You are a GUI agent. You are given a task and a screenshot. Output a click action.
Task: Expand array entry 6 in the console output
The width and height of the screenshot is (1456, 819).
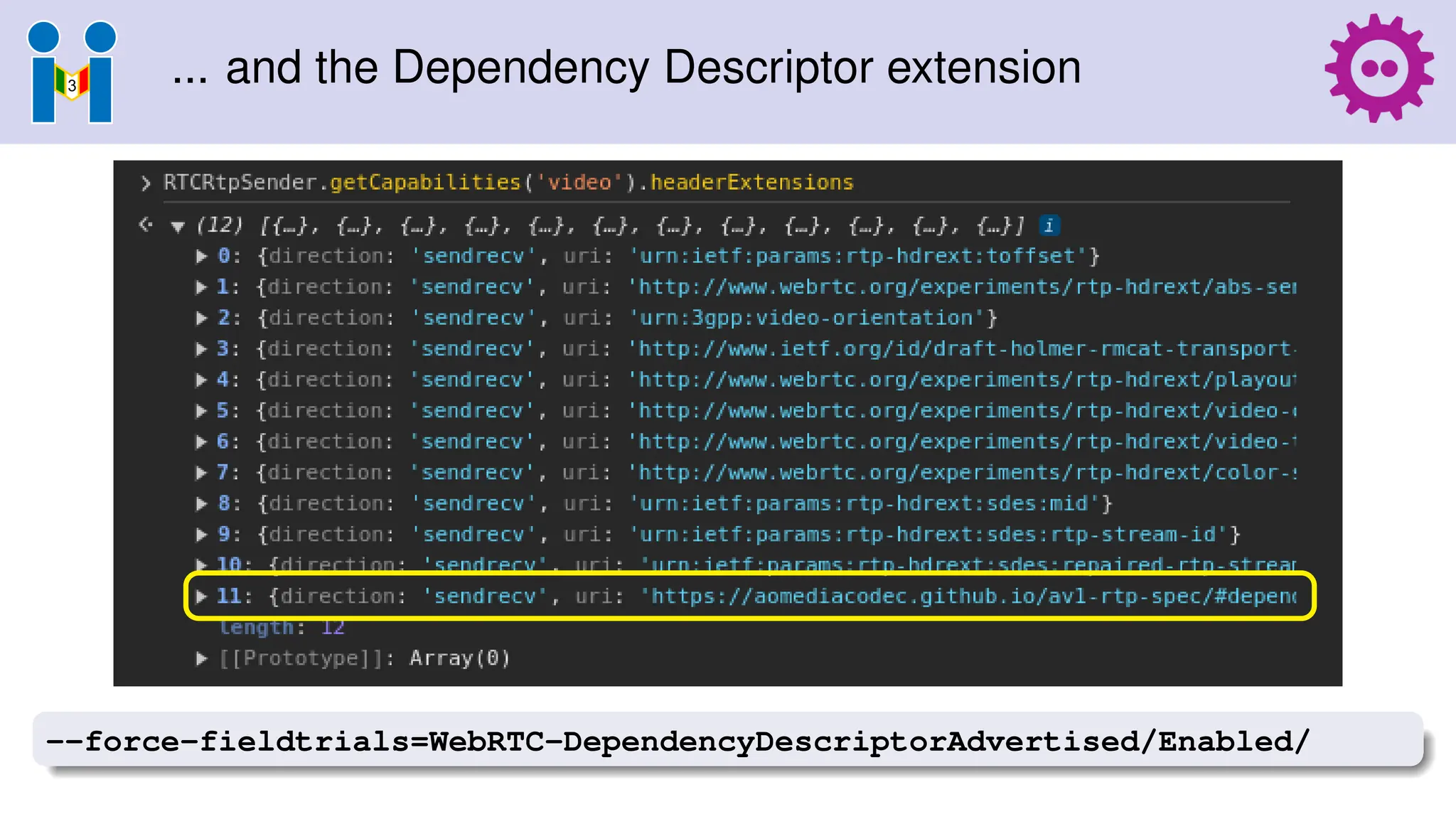pyautogui.click(x=202, y=441)
